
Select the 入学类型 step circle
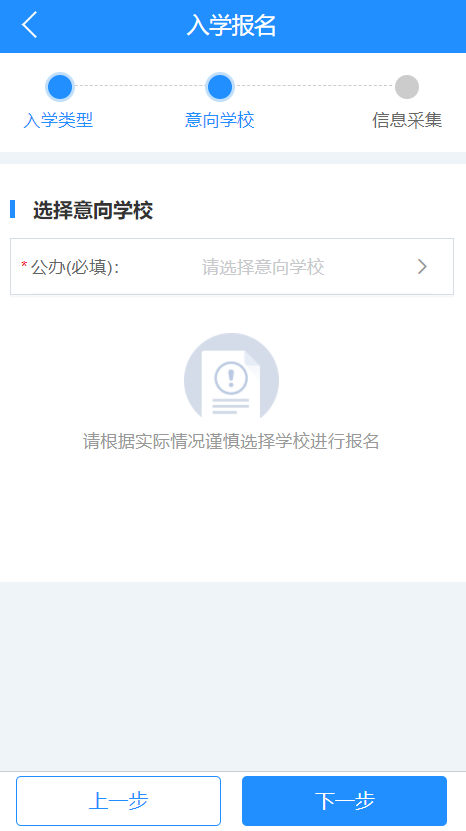(59, 87)
